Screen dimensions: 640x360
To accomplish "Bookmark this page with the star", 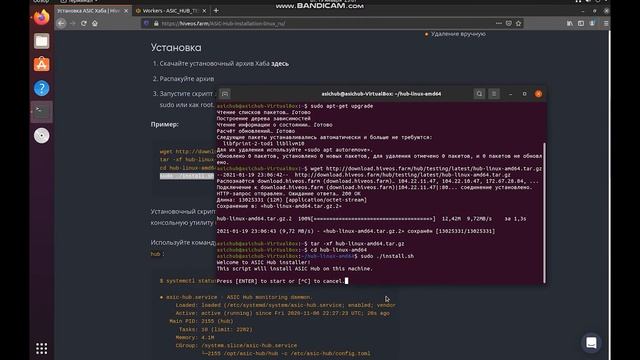I will tap(518, 23).
